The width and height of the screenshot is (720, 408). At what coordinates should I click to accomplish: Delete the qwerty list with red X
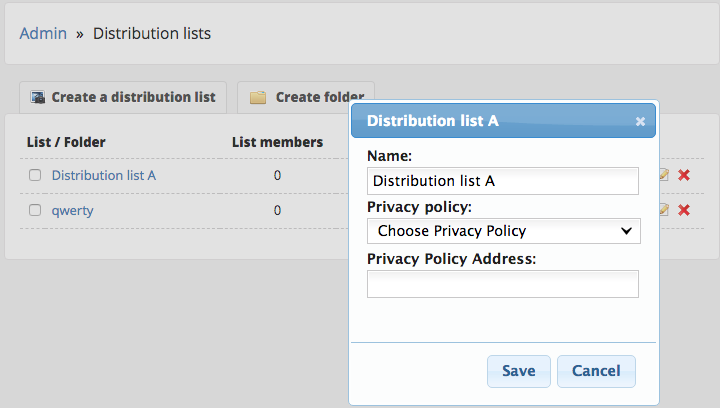tap(684, 210)
